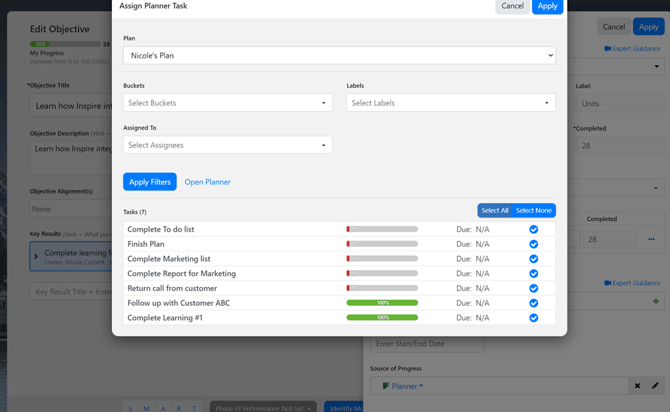The height and width of the screenshot is (412, 670).
Task: Toggle checkmark for Complete To do list
Action: (533, 229)
